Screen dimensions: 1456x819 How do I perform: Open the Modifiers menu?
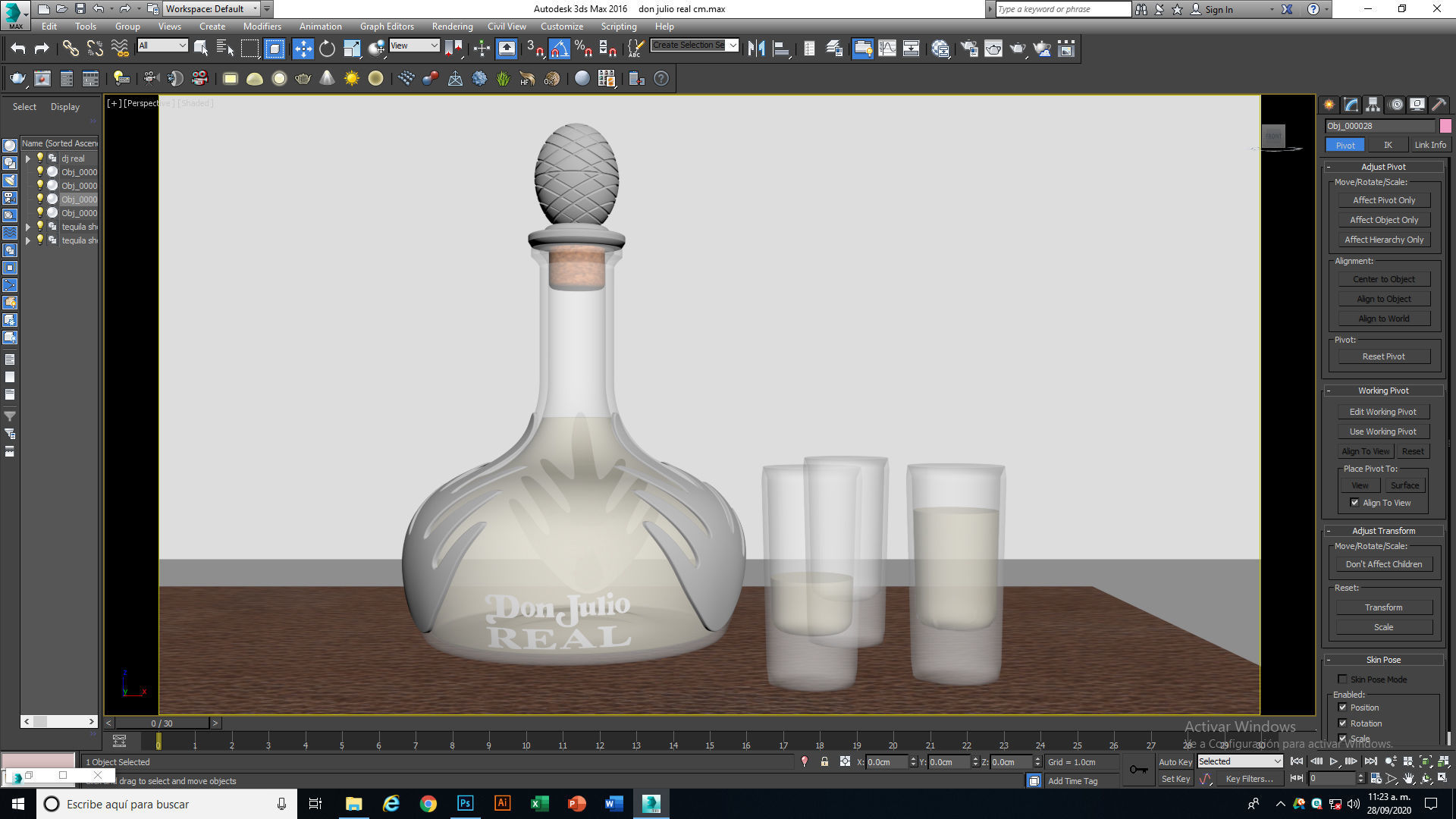point(262,26)
